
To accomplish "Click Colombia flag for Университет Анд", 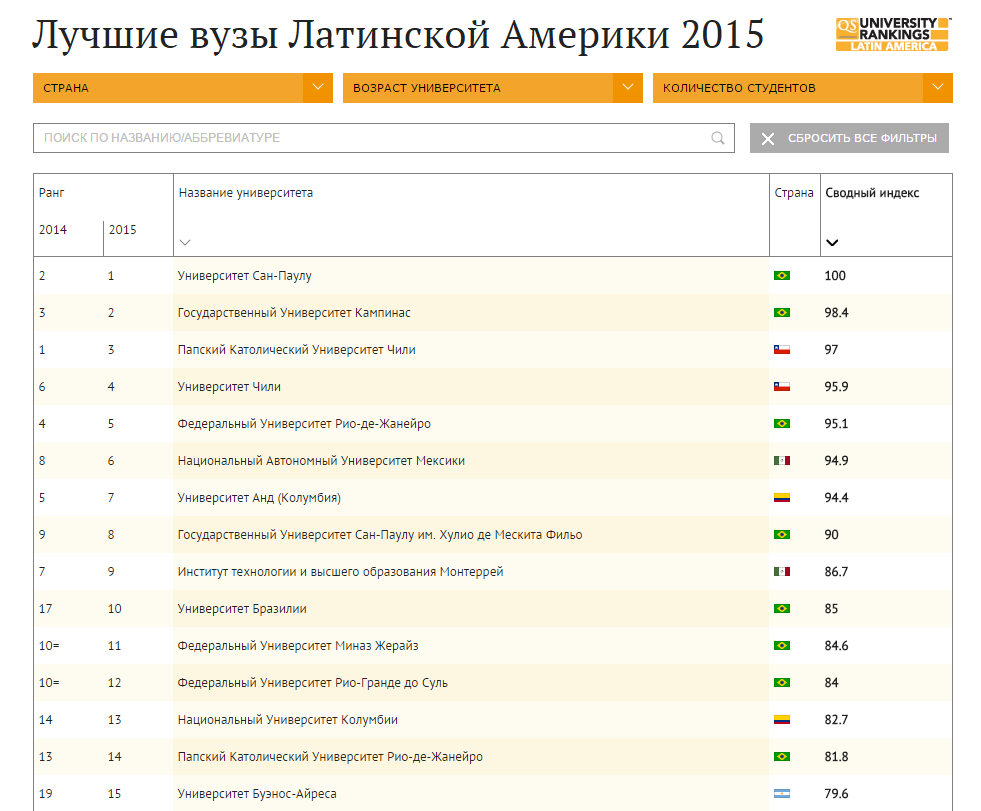I will pyautogui.click(x=781, y=497).
